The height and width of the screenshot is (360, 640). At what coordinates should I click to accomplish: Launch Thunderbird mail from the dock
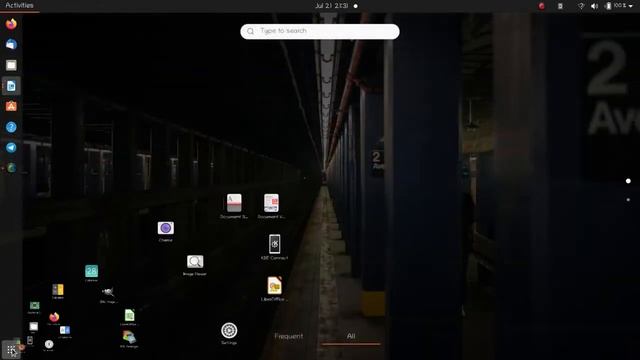pos(11,44)
